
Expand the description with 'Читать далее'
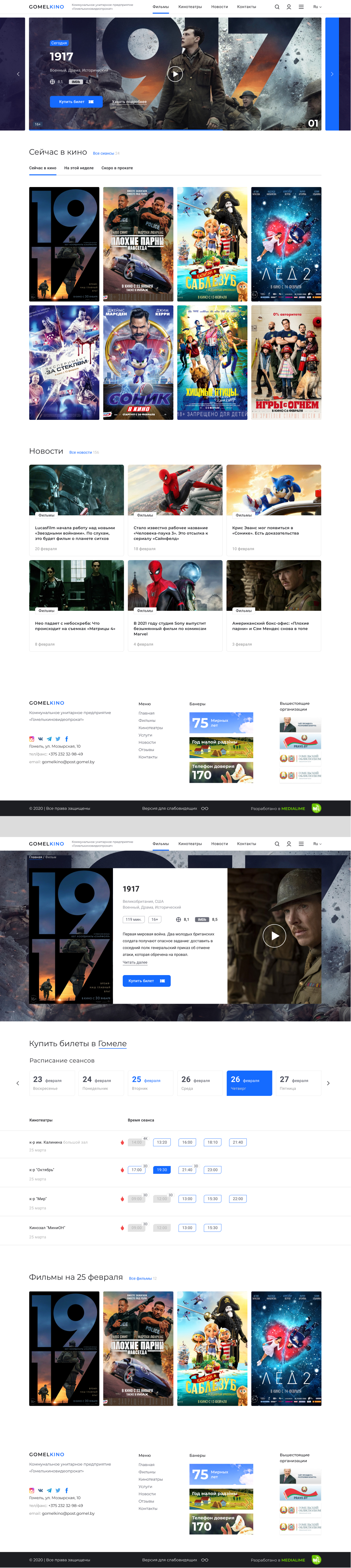135,962
